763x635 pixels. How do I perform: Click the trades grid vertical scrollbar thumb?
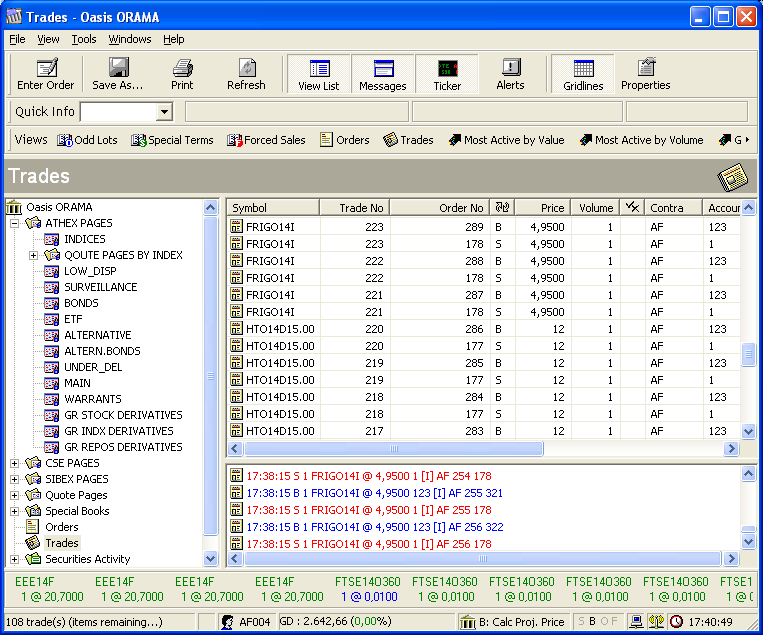(748, 354)
